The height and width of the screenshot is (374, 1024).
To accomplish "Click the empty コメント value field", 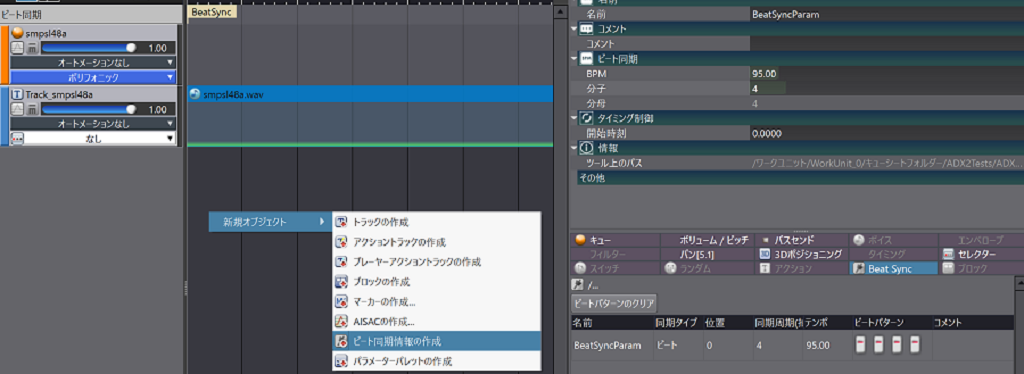I will (x=887, y=43).
